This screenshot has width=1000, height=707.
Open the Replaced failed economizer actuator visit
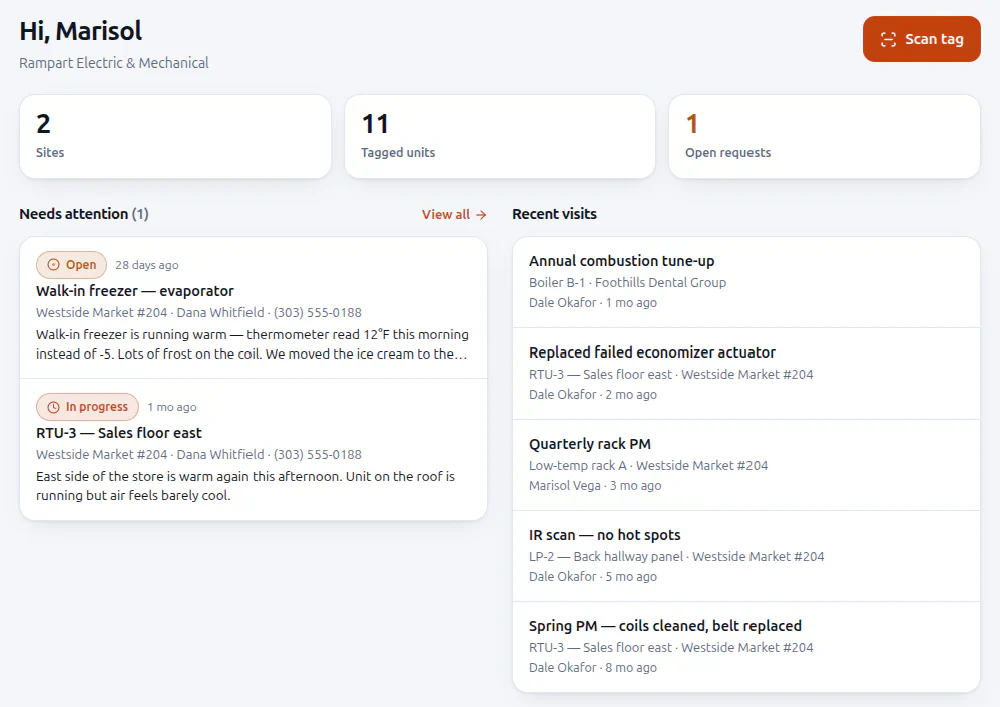pyautogui.click(x=746, y=374)
